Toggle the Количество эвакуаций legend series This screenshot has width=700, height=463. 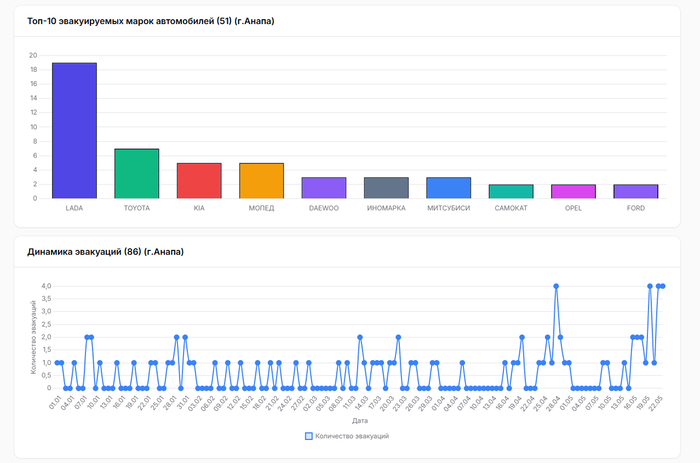click(346, 436)
